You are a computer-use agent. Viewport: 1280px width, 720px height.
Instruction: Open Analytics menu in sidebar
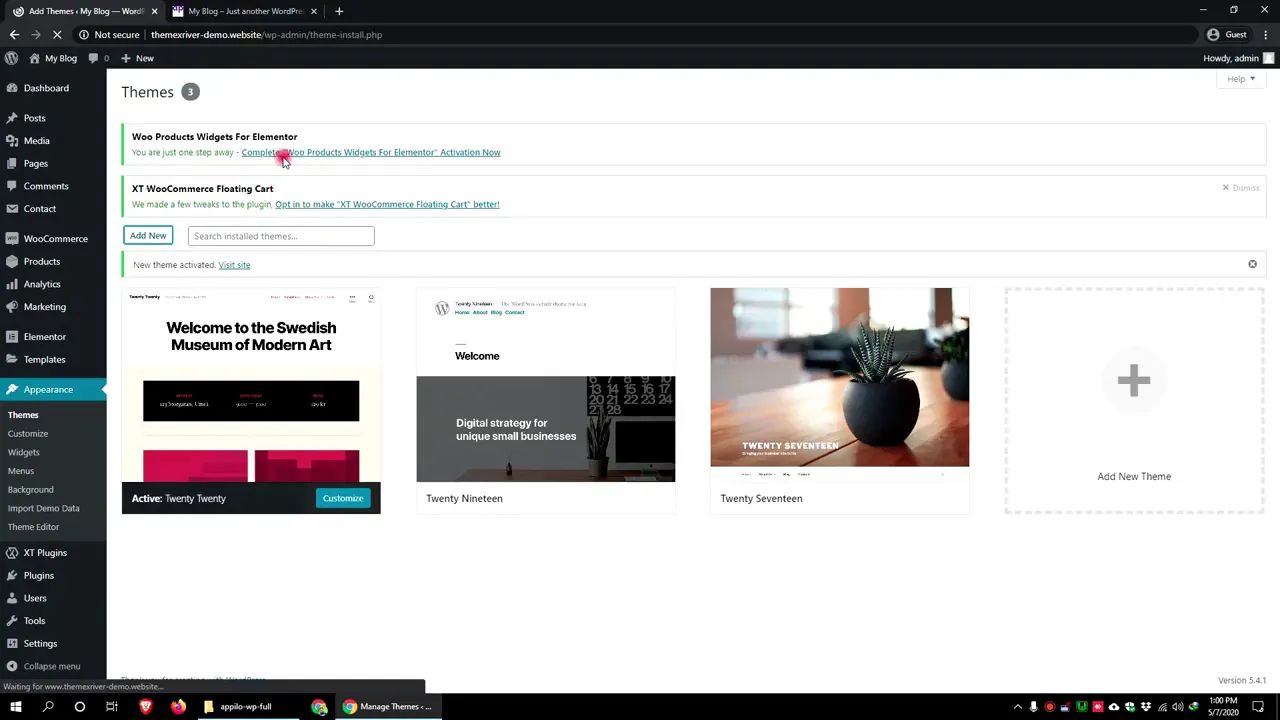click(x=42, y=284)
